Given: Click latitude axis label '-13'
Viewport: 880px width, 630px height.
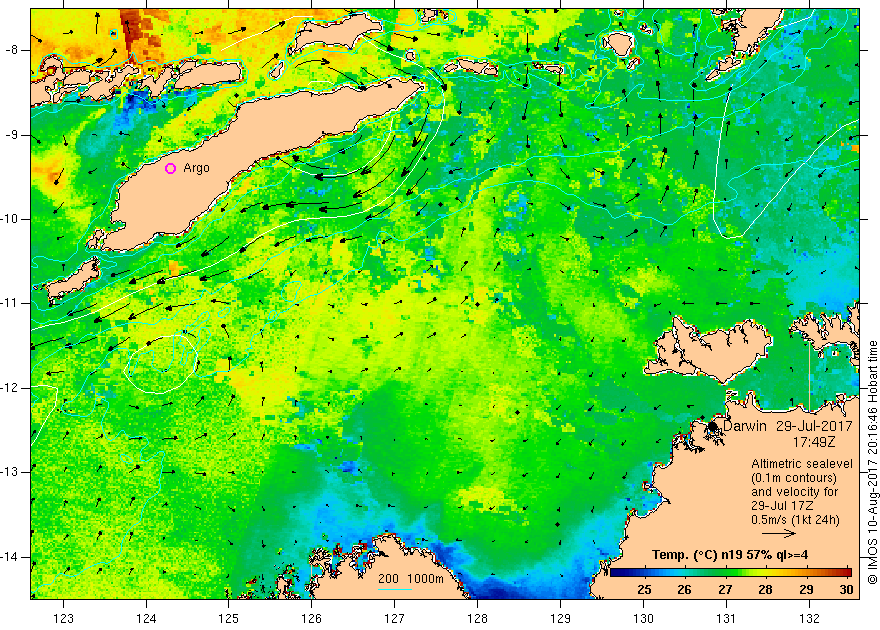Looking at the screenshot, I should click(10, 472).
